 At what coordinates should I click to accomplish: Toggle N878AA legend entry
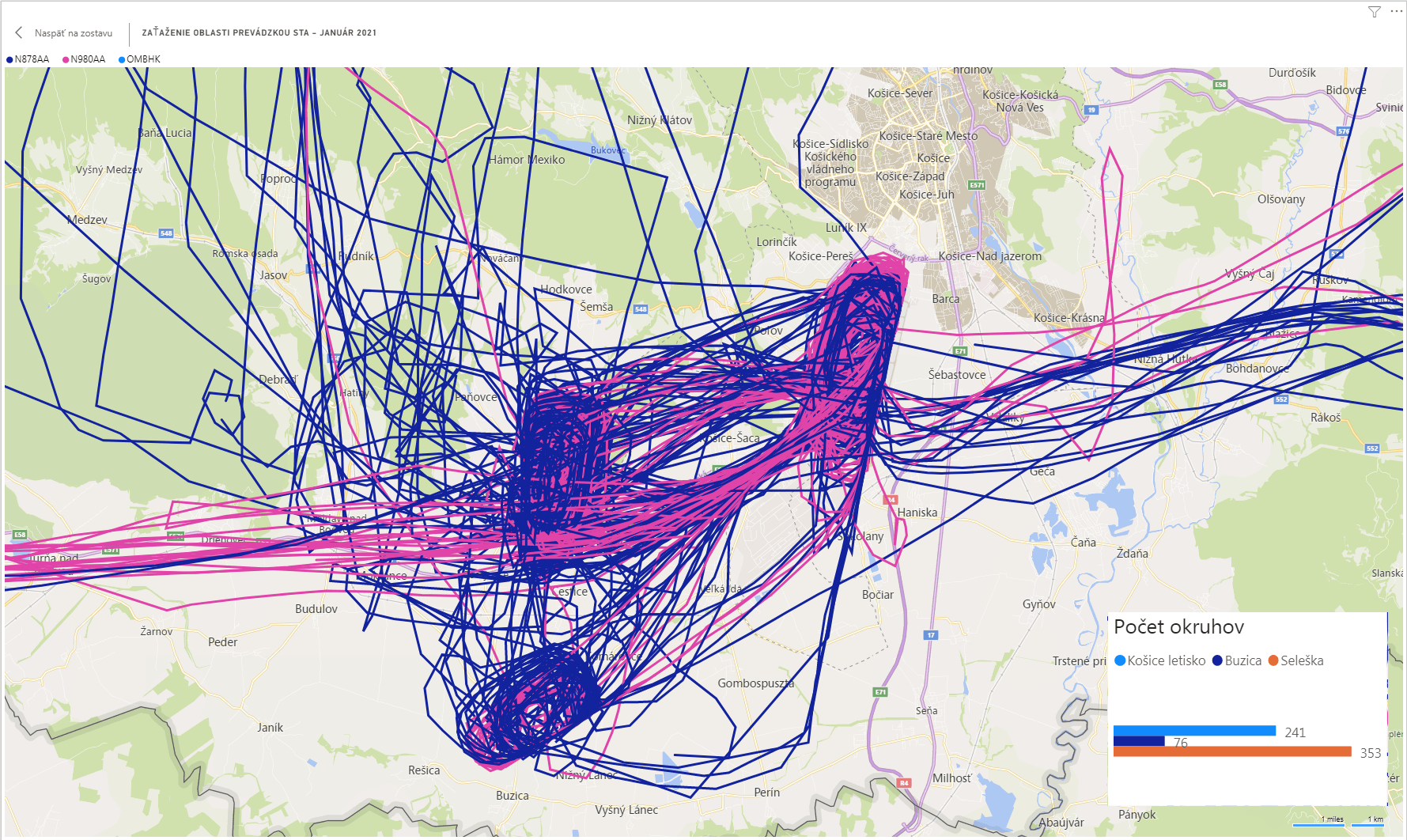coord(31,59)
